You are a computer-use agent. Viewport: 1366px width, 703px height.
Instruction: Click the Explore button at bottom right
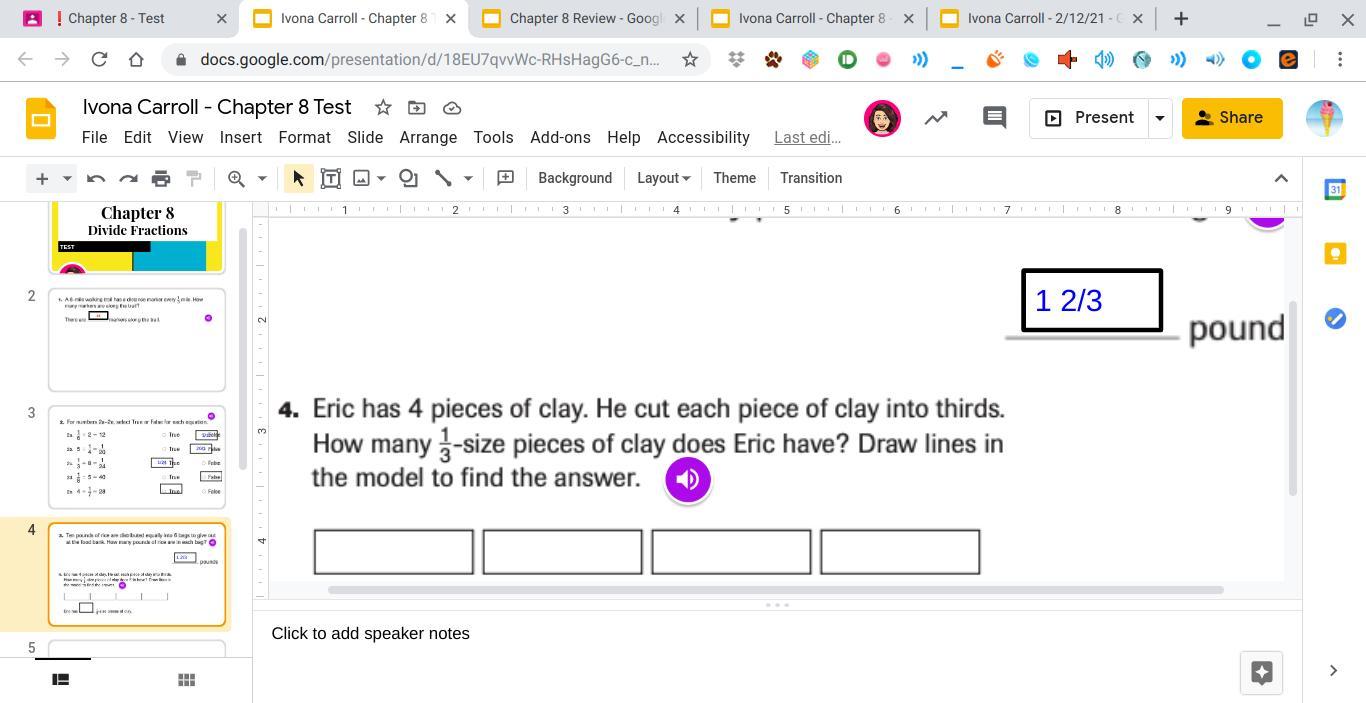pos(1261,673)
